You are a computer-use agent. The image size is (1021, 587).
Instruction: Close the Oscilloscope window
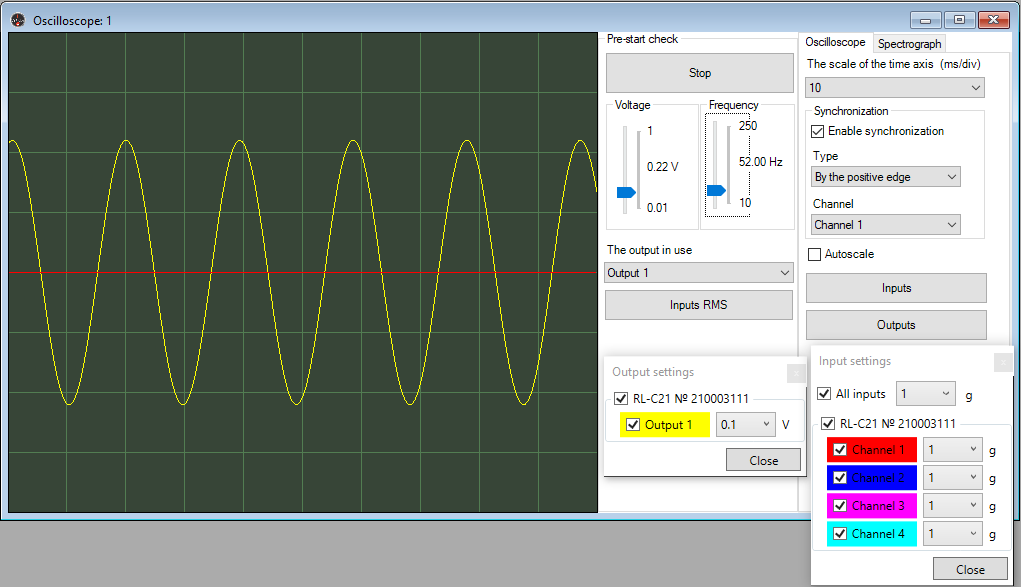[x=994, y=20]
